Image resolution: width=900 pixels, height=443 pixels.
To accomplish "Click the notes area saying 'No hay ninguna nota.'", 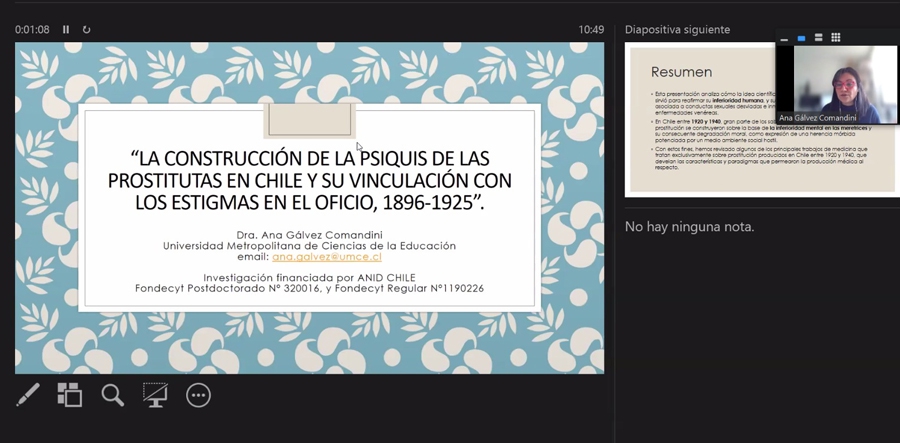I will point(689,227).
